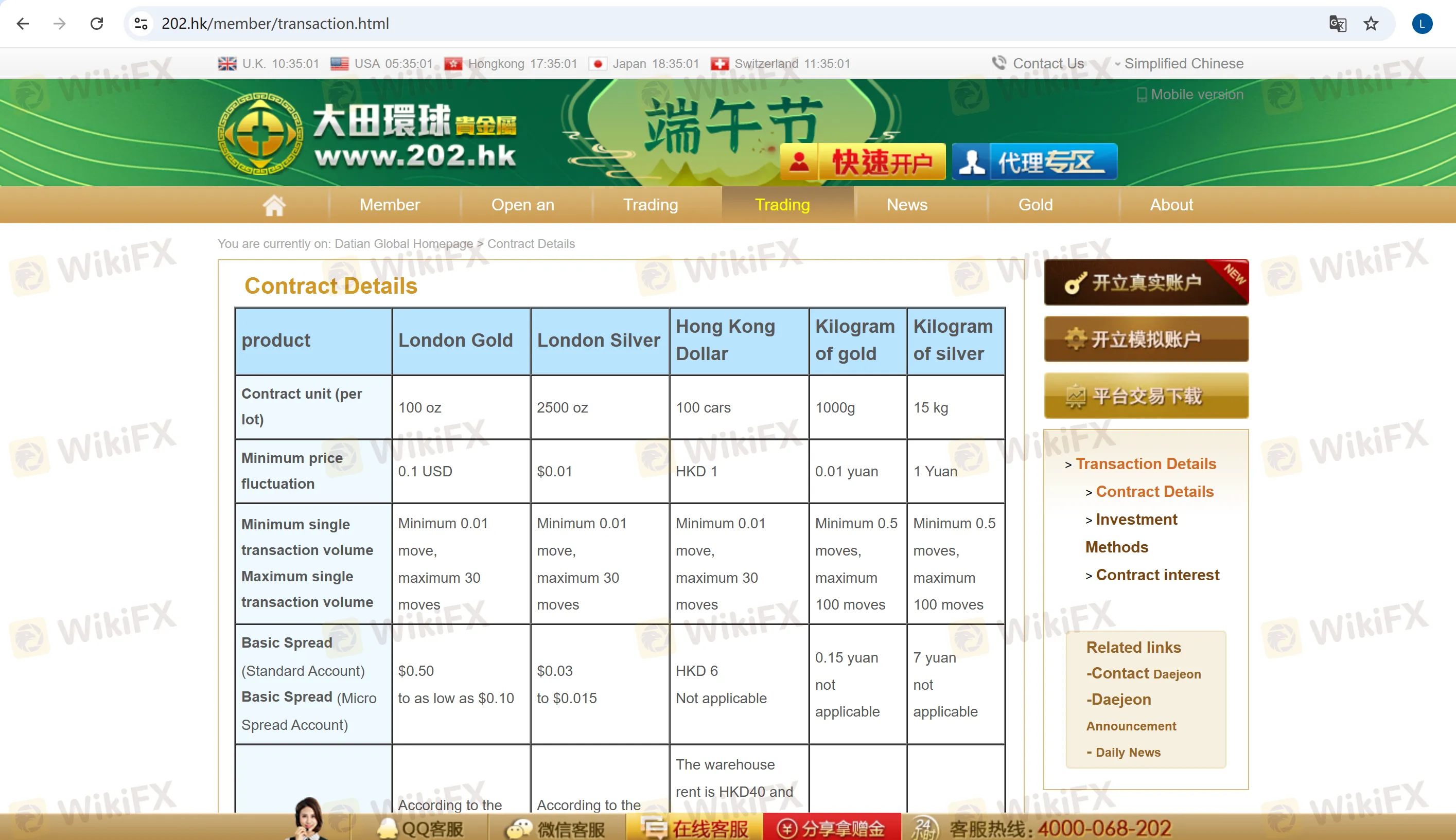Click the browser reload icon
Image resolution: width=1456 pixels, height=840 pixels.
point(97,24)
